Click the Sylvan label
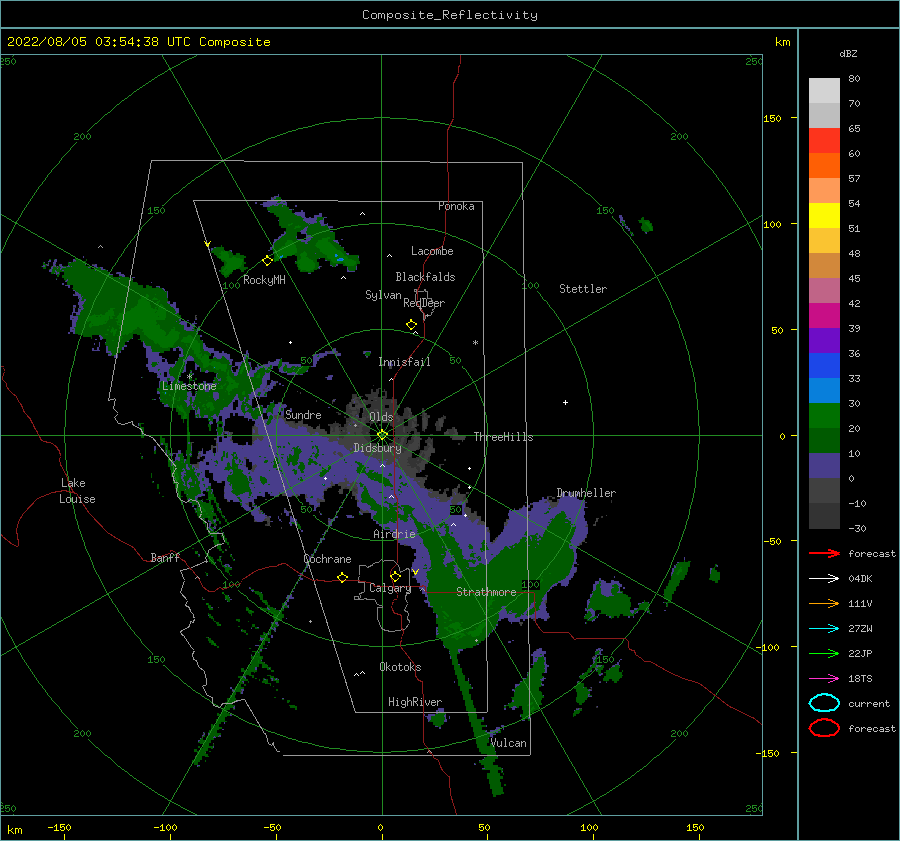Image resolution: width=900 pixels, height=841 pixels. [x=383, y=295]
